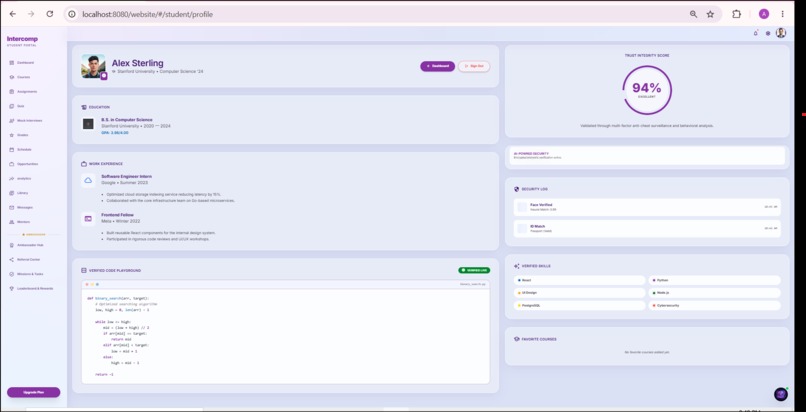806x412 pixels.
Task: Click the Education section icon
Action: pyautogui.click(x=84, y=107)
